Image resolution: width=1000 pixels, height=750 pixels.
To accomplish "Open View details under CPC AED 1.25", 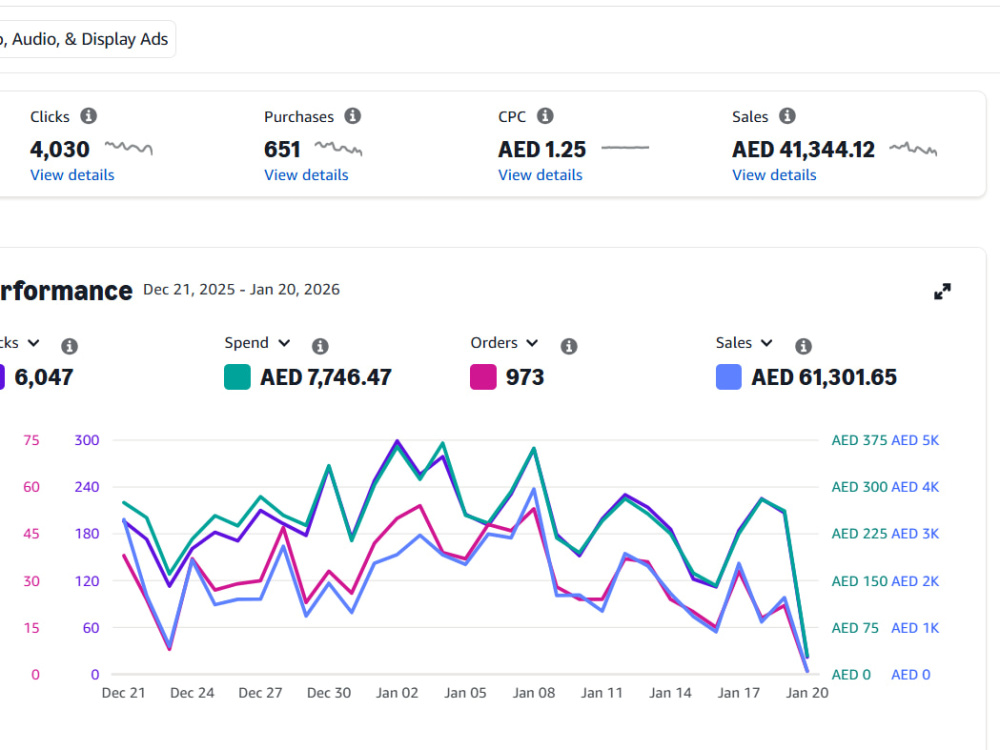I will [540, 175].
